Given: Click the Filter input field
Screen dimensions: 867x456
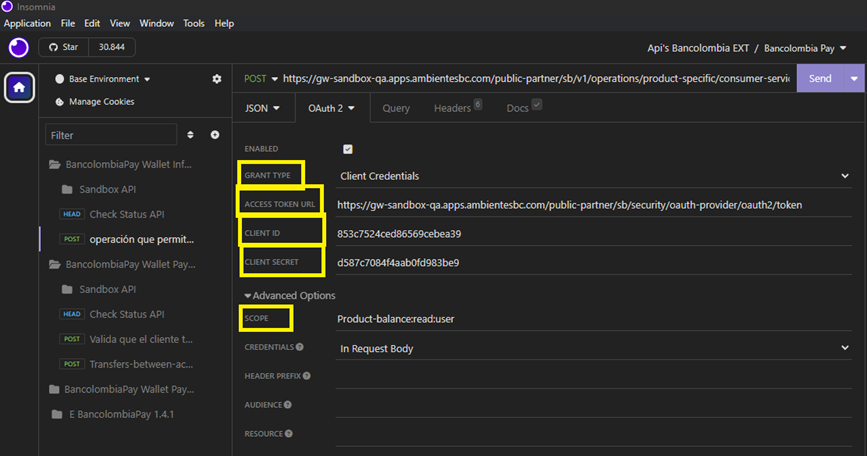Looking at the screenshot, I should click(x=111, y=135).
